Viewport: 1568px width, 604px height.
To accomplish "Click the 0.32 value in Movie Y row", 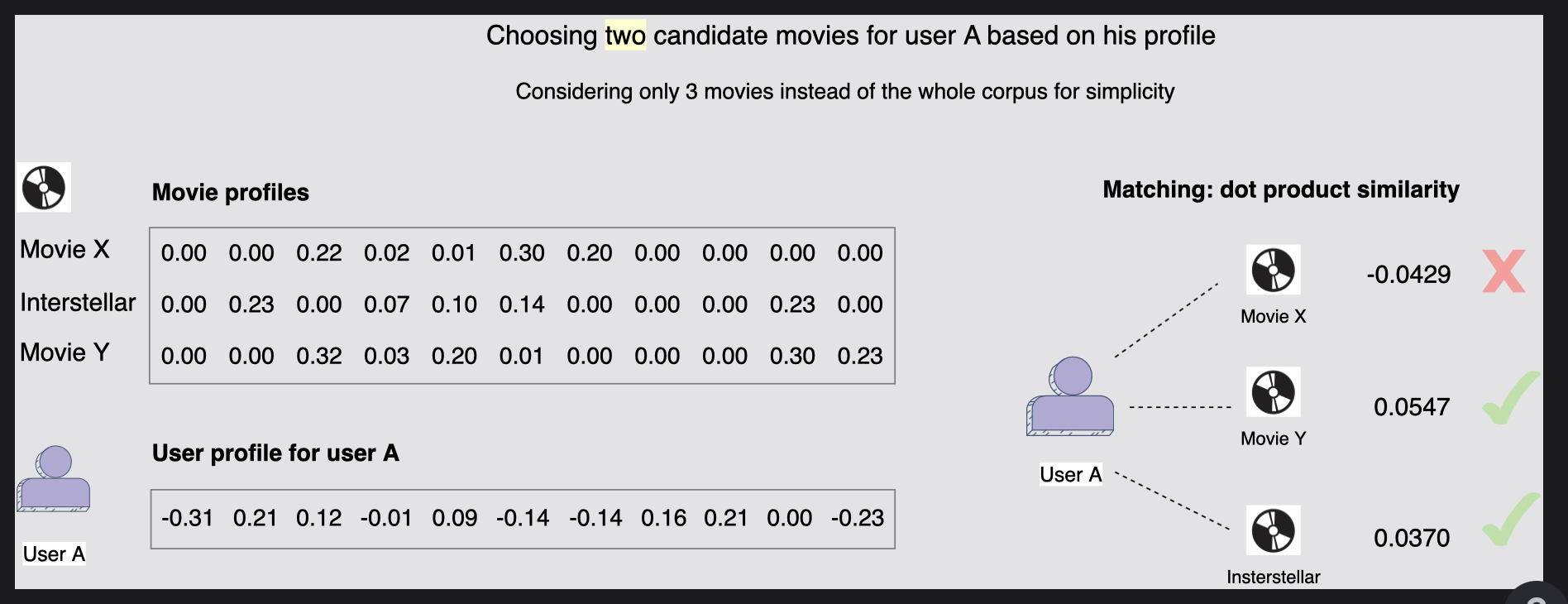I will click(x=318, y=356).
